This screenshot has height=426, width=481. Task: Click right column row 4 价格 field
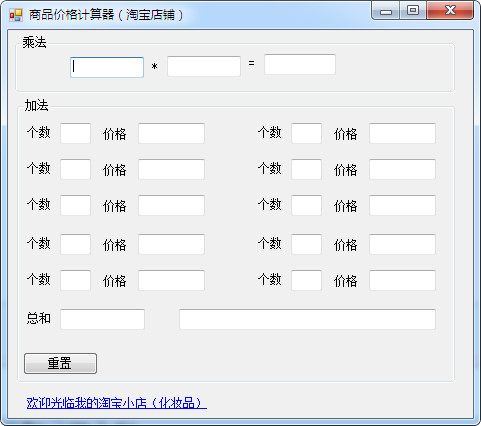click(x=402, y=244)
